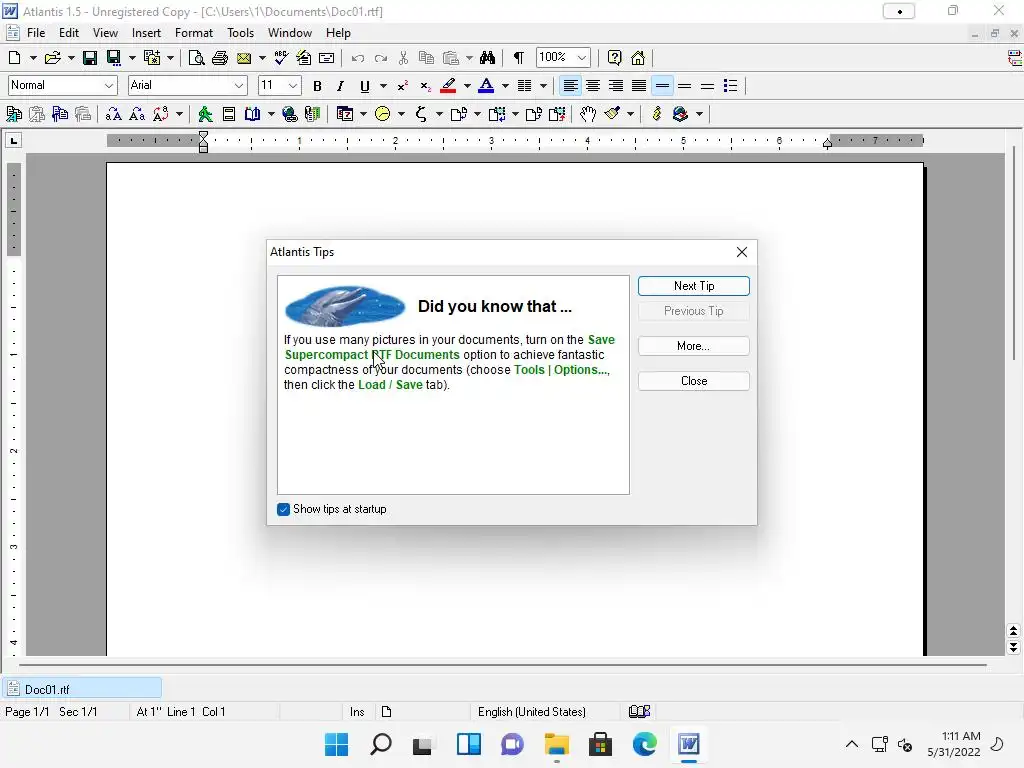1024x768 pixels.
Task: Expand the columns dropdown arrow
Action: (x=543, y=86)
